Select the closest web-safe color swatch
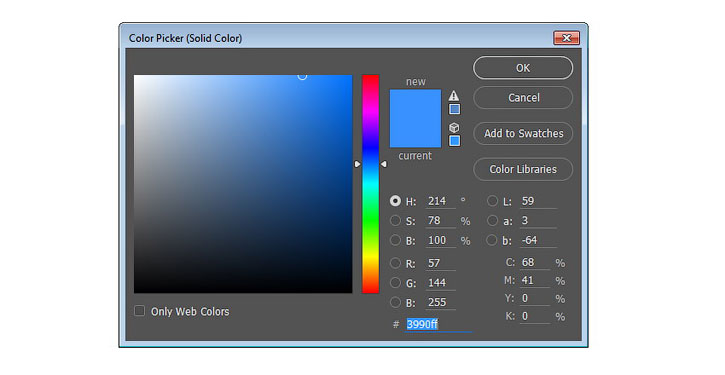The height and width of the screenshot is (375, 725). tap(455, 141)
